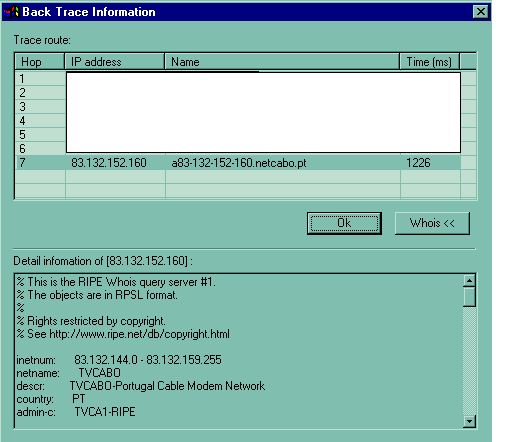Sort by the IP address column header
Screen dimensions: 525x442
115,62
